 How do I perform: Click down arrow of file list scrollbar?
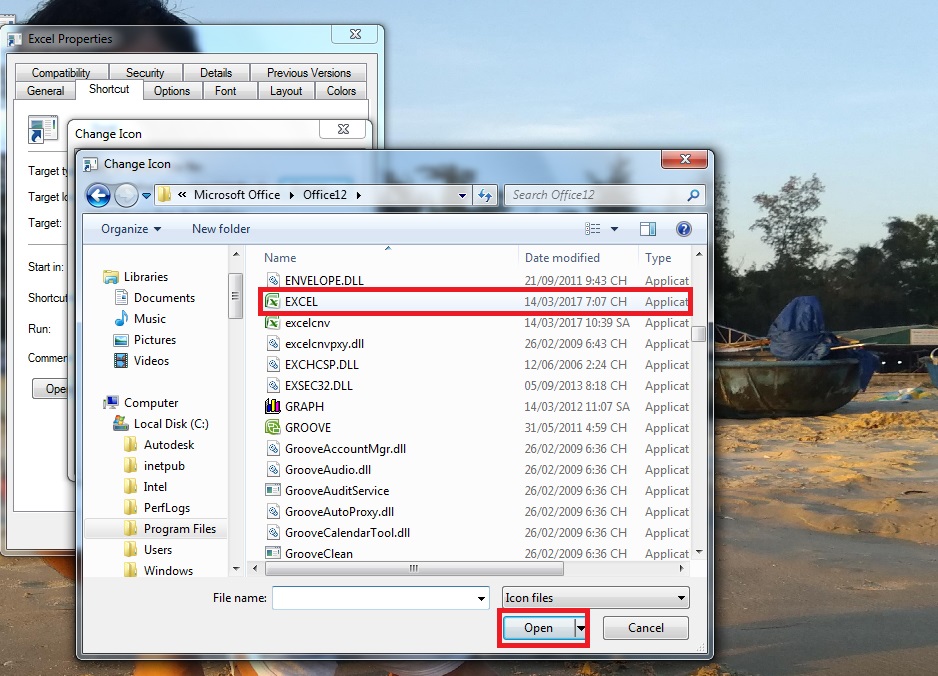coord(699,552)
